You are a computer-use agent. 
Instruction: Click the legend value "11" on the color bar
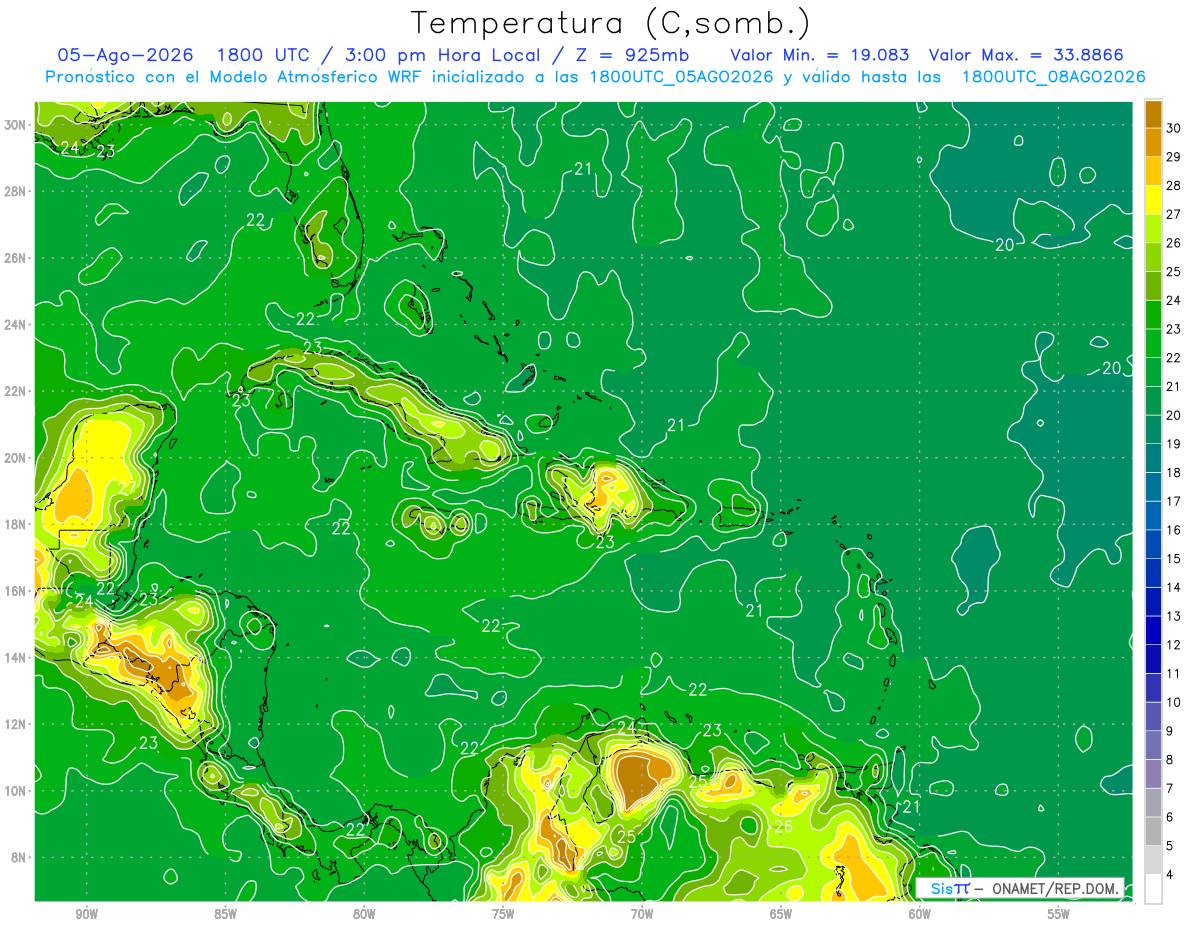click(1174, 673)
